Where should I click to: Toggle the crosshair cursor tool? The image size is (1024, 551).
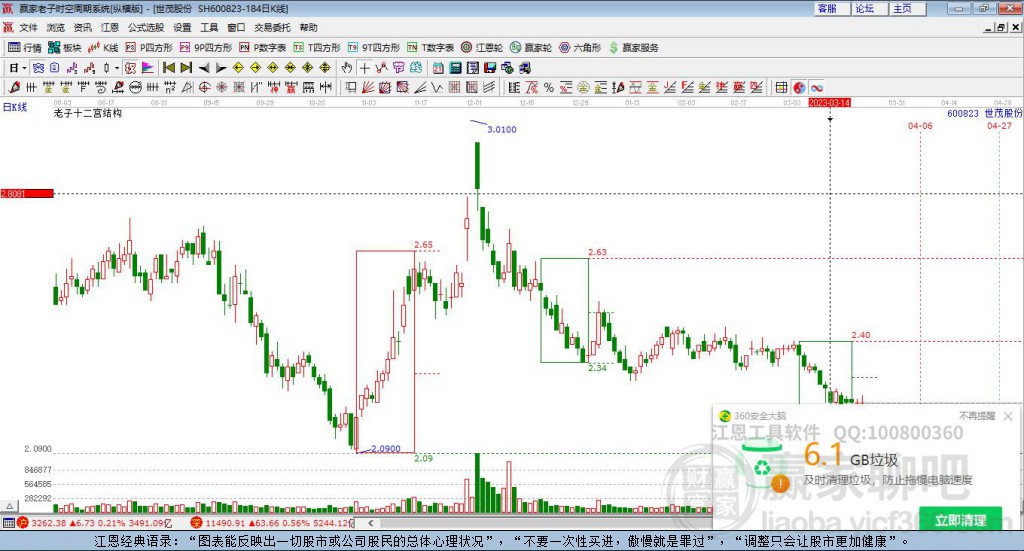(365, 68)
